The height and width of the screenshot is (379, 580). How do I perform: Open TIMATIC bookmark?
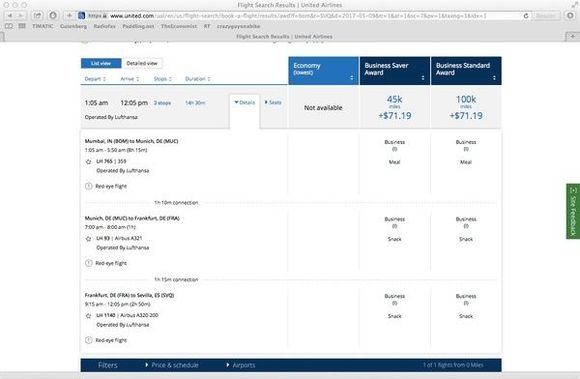point(43,26)
